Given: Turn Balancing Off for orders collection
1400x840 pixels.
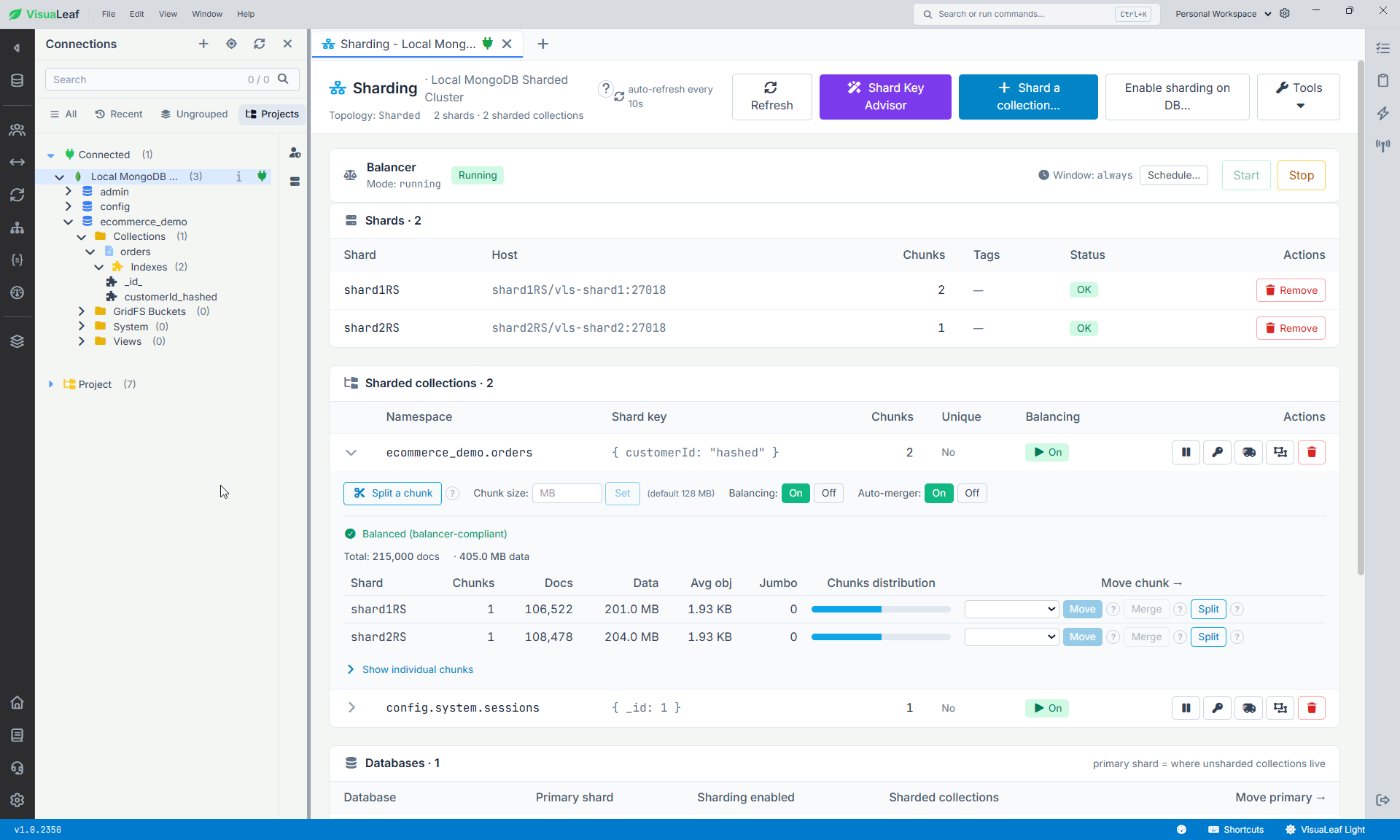Looking at the screenshot, I should click(x=828, y=493).
